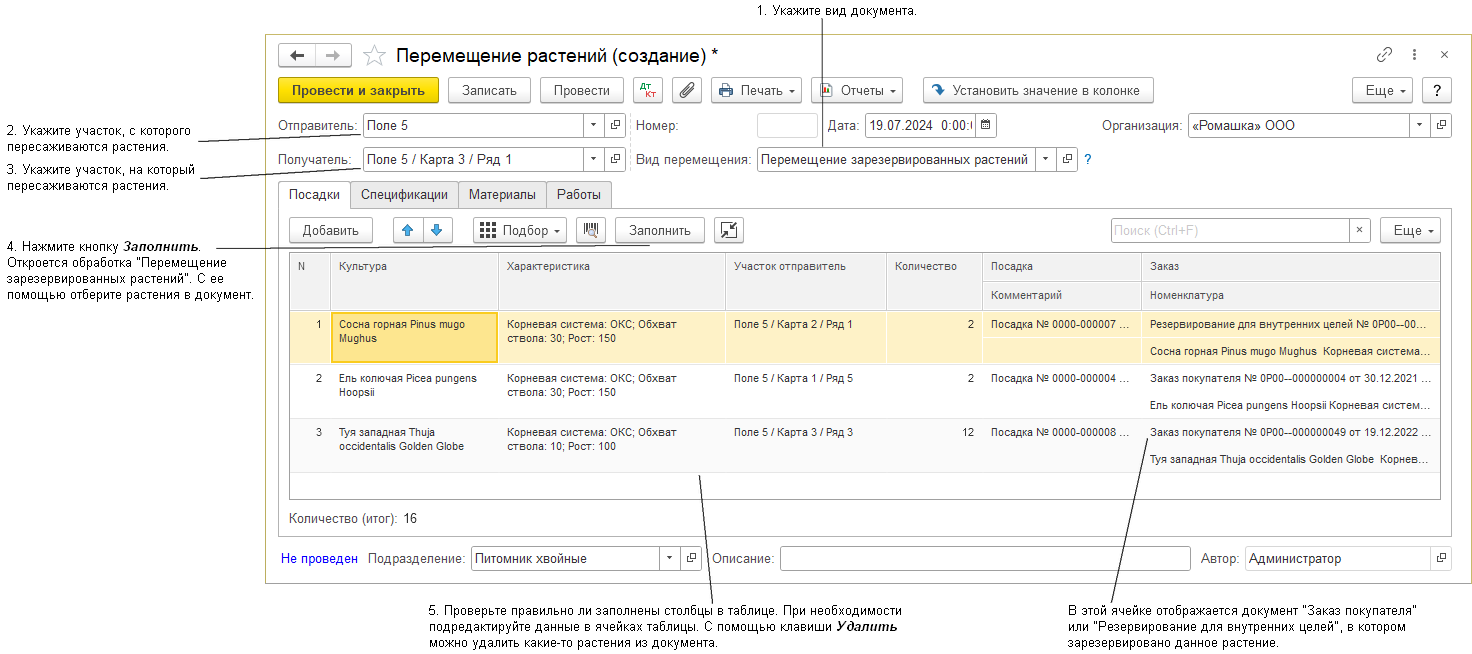Click the Провести и закрыть button
1472x654 pixels.
coord(358,90)
